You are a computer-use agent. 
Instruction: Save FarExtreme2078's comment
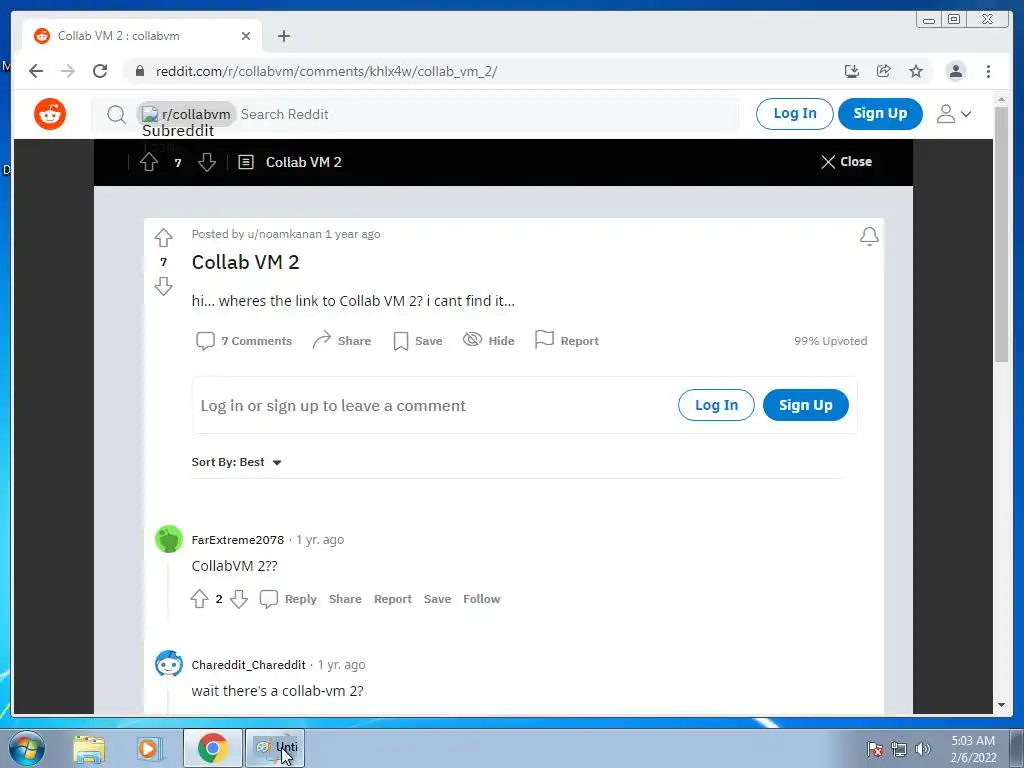point(437,599)
